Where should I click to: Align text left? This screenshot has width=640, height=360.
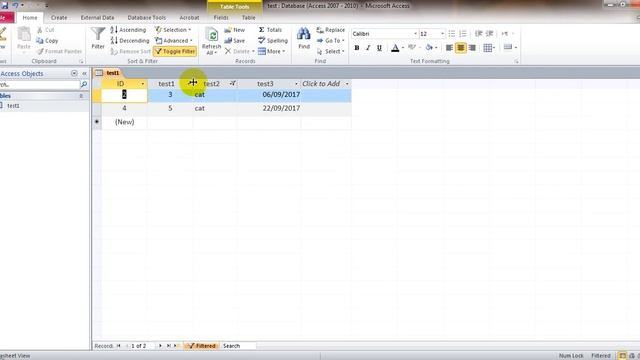tap(449, 48)
